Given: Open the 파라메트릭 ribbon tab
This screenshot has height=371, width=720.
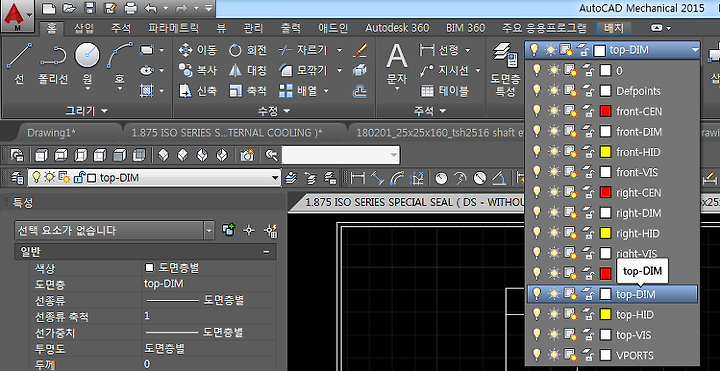Looking at the screenshot, I should (x=174, y=28).
